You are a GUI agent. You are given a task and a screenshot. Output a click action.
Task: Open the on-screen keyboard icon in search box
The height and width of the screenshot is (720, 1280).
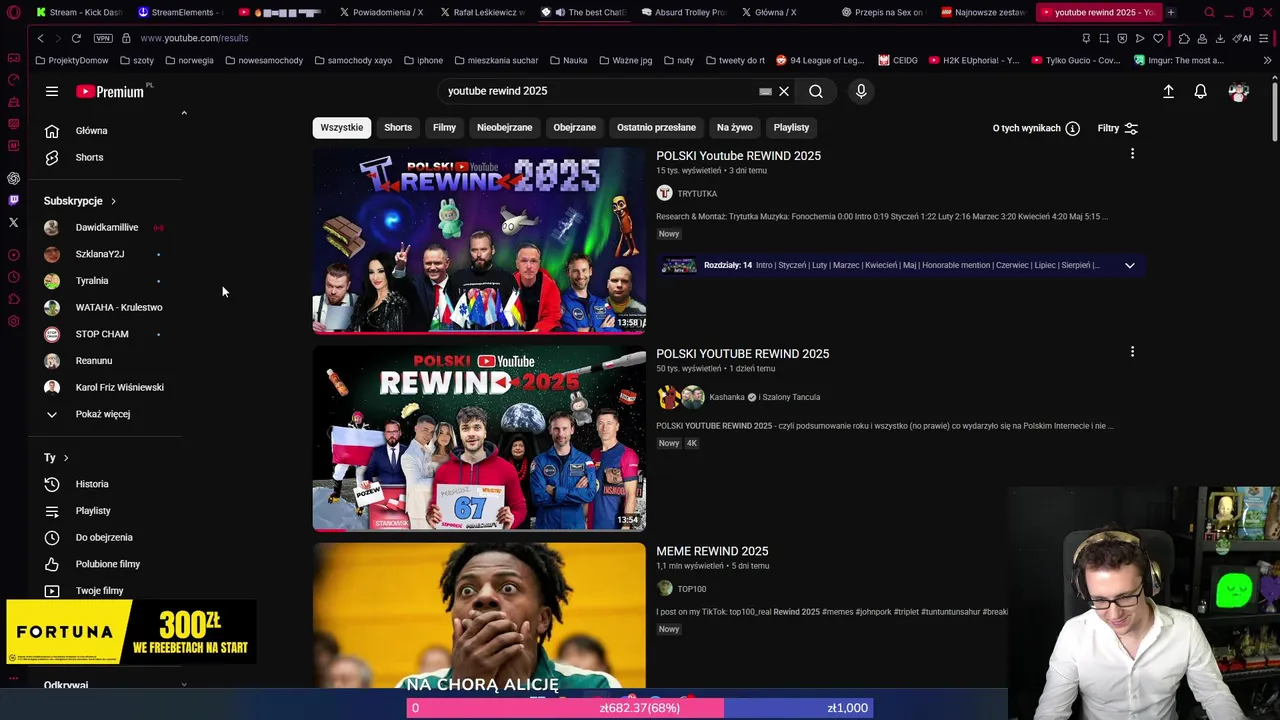765,91
